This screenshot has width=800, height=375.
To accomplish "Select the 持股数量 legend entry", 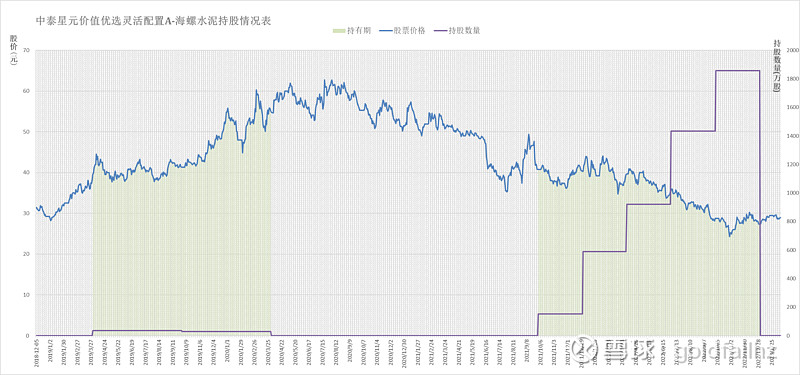I will click(x=456, y=31).
